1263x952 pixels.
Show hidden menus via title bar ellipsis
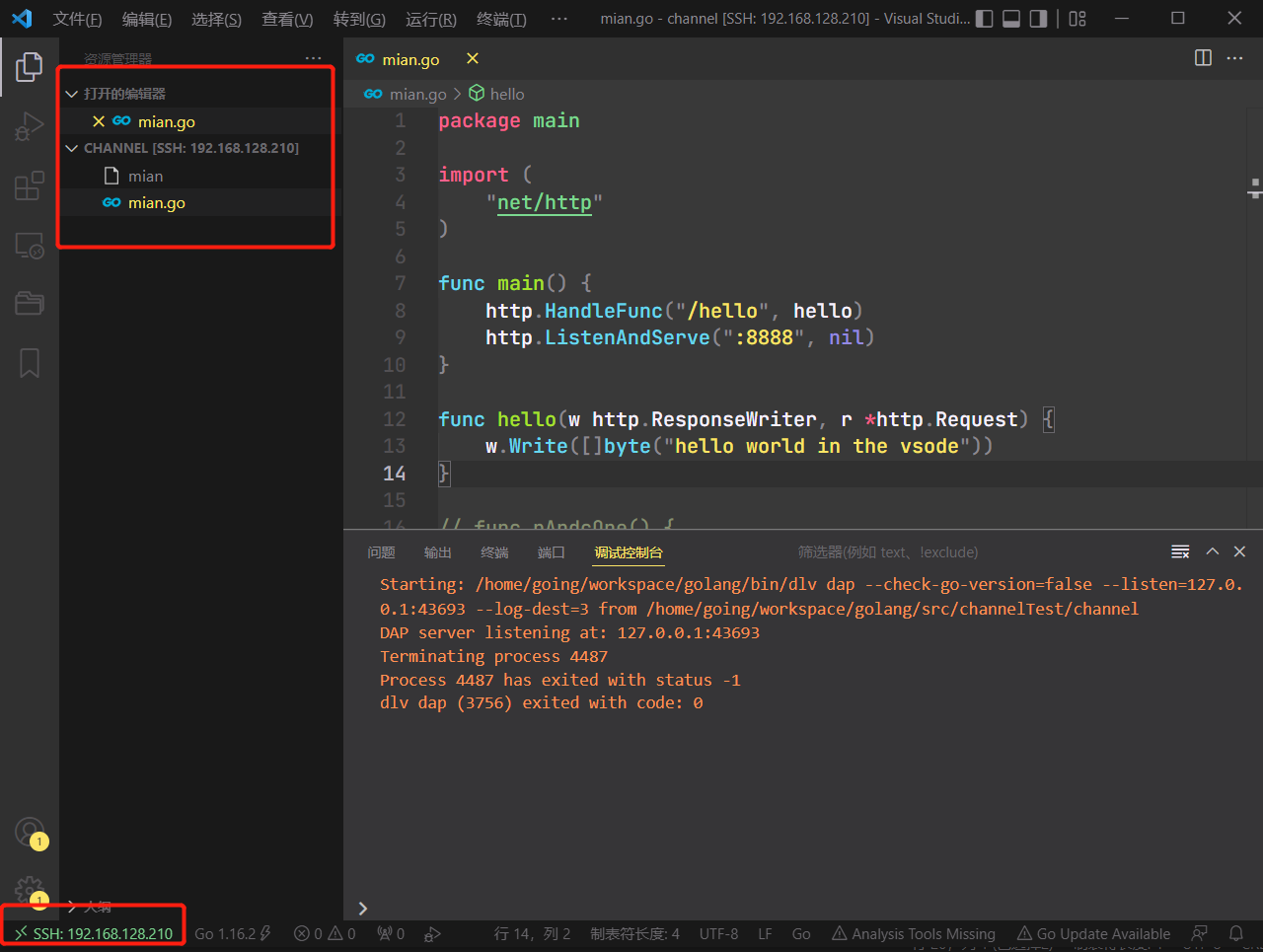559,19
